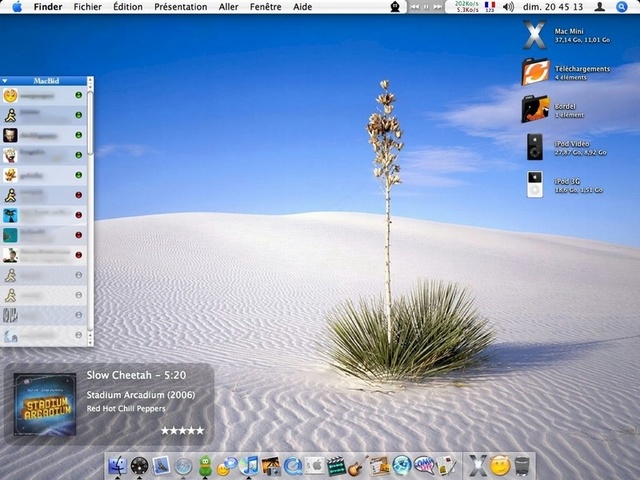Open the Mac Mini drive on desktop
Screen dimensions: 640x480
point(534,35)
